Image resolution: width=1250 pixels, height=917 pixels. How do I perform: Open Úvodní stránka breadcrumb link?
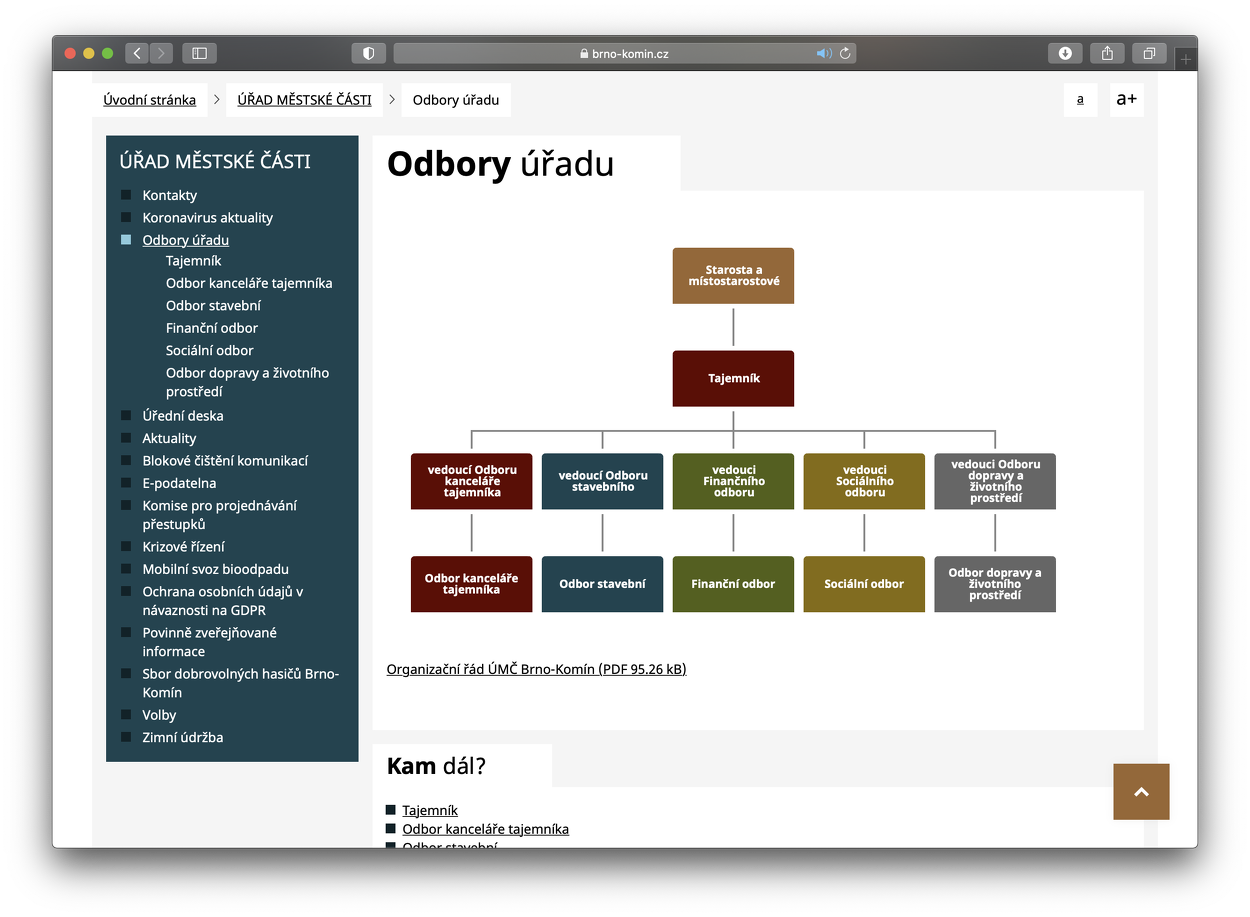coord(149,100)
